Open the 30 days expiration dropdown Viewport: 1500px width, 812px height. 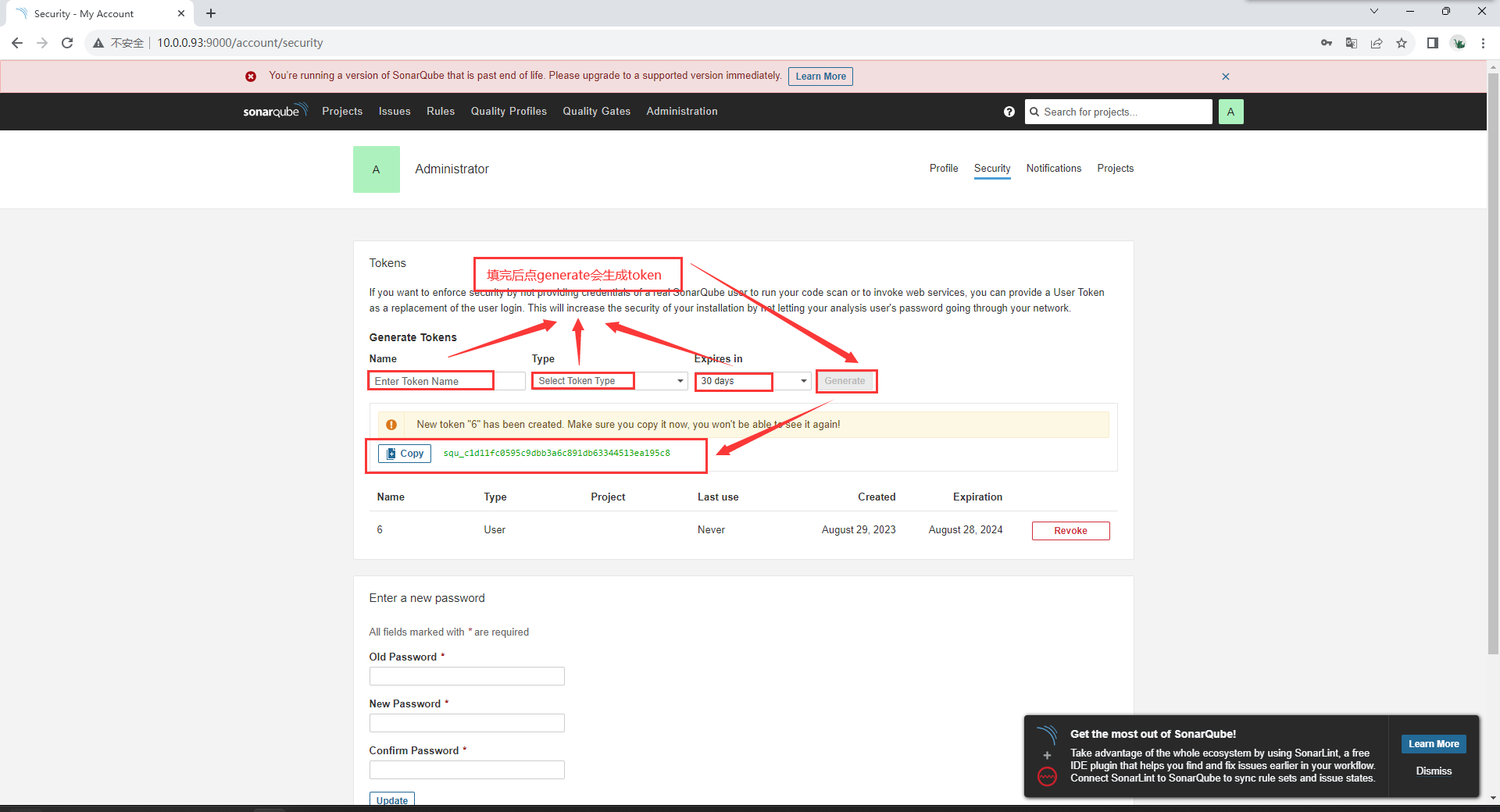[753, 381]
